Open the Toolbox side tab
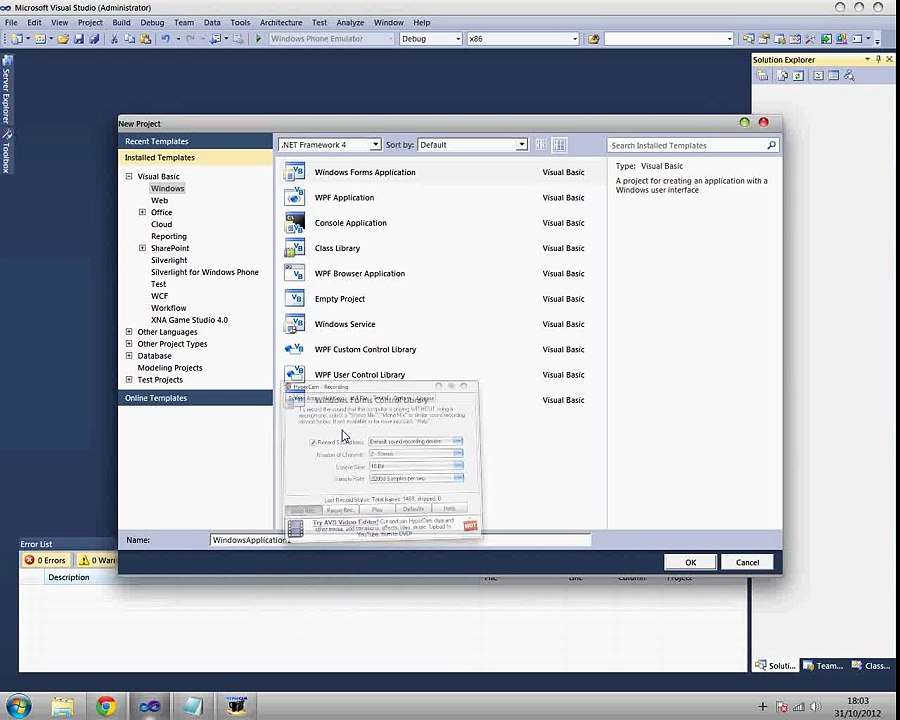 [6, 151]
